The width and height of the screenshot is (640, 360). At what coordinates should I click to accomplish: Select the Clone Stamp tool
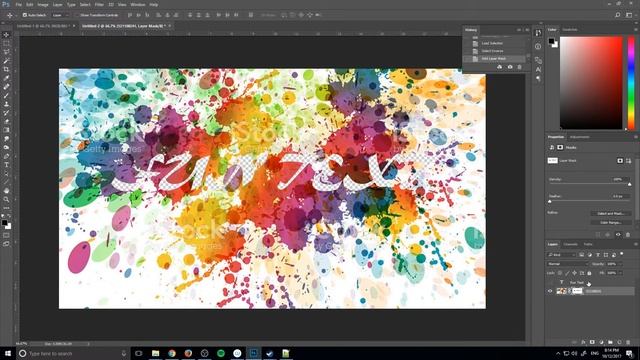click(x=6, y=104)
